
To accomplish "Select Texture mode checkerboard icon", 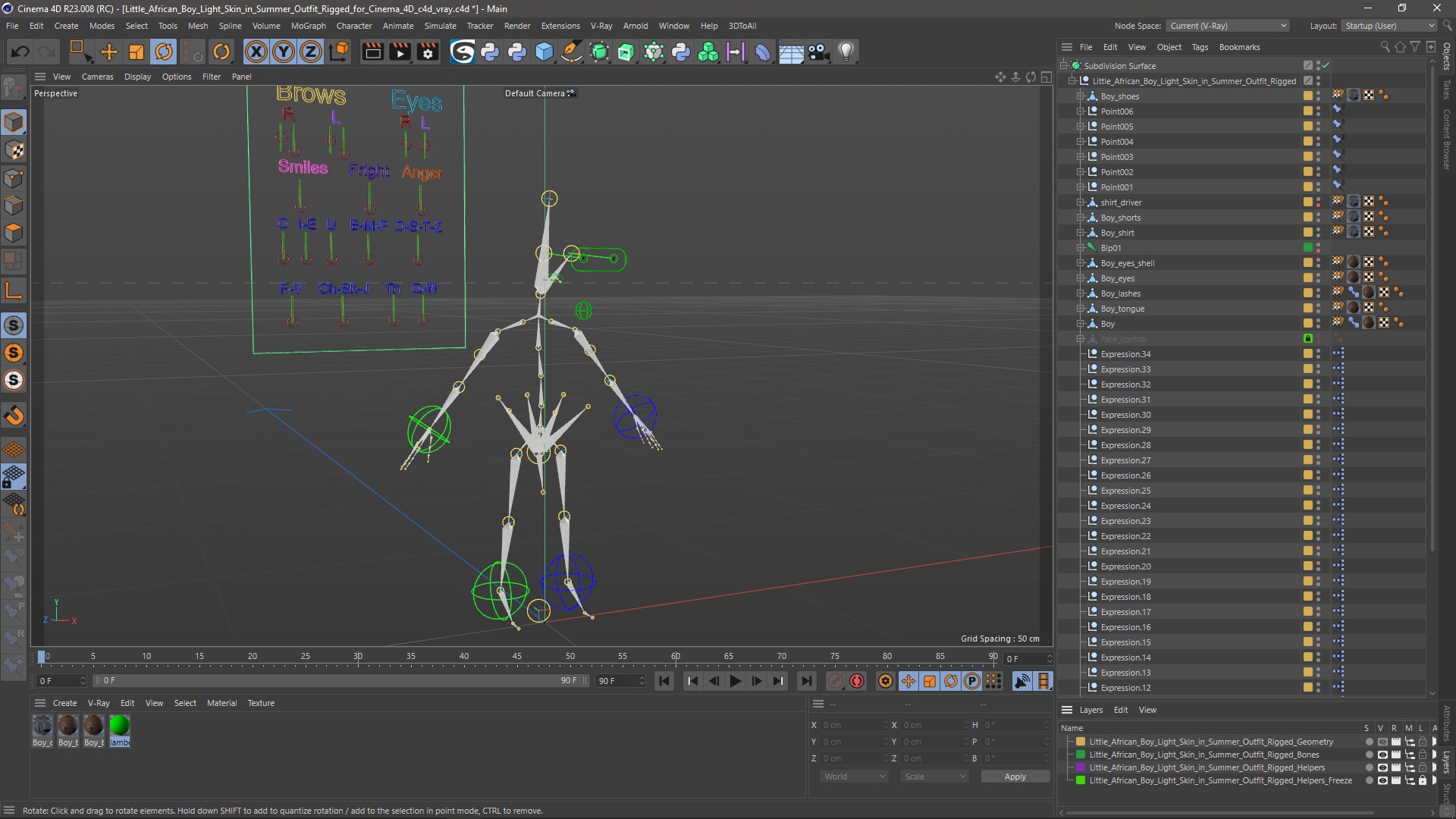I will click(x=14, y=150).
